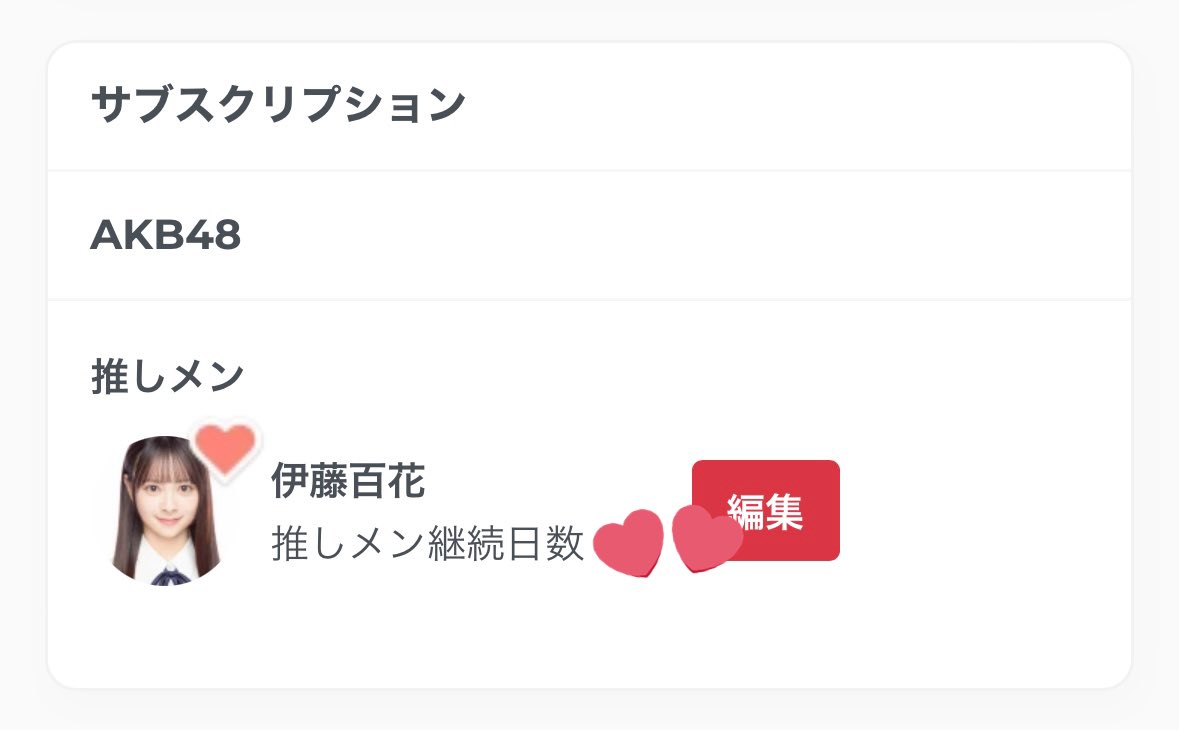Click the hair bangs in the avatar photo
The width and height of the screenshot is (1179, 730).
(164, 464)
